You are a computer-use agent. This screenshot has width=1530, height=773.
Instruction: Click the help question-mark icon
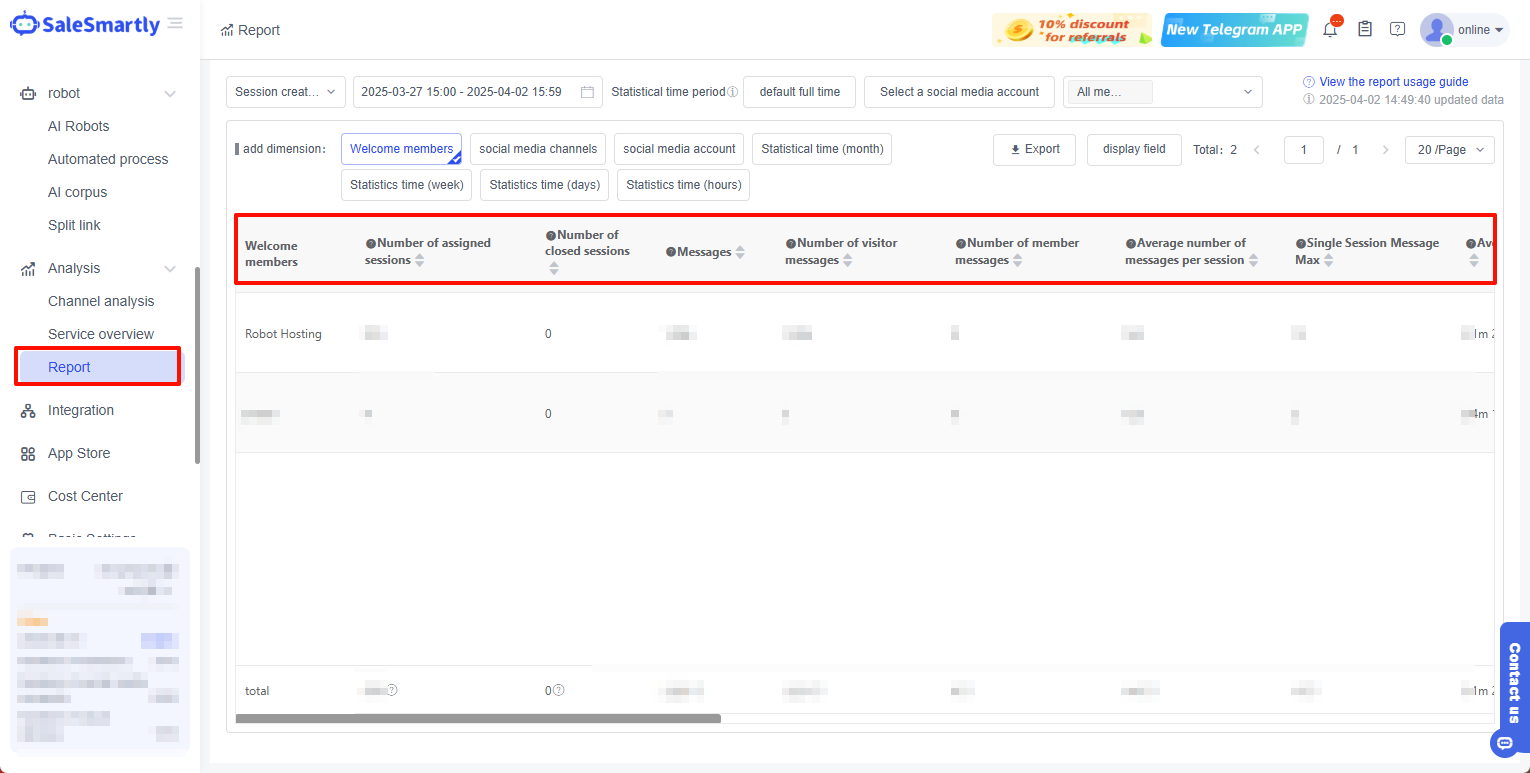pyautogui.click(x=1397, y=29)
